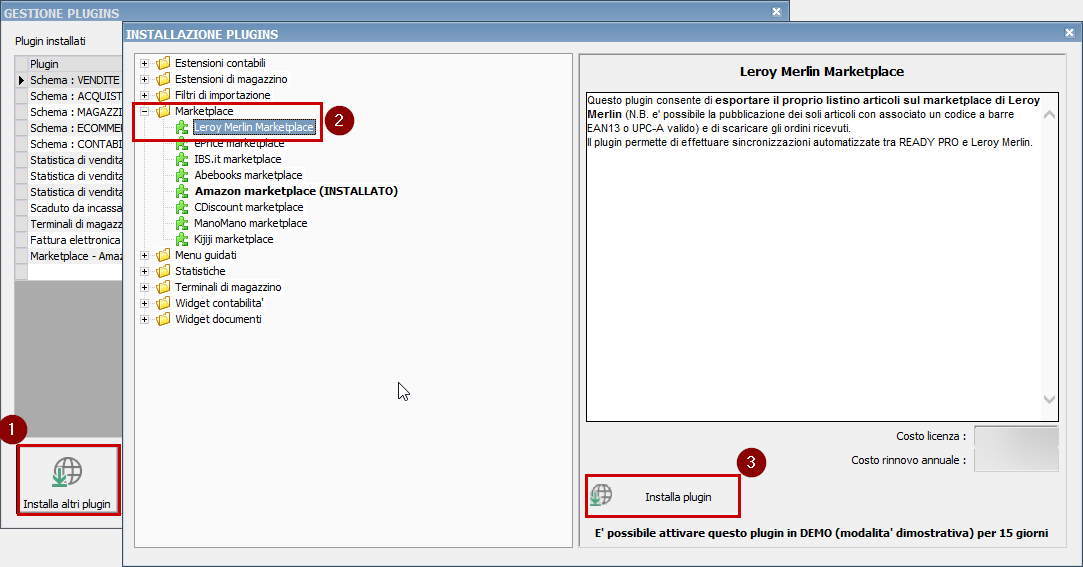Close the Installazione Plugins window
The width and height of the screenshot is (1083, 567).
click(1070, 32)
